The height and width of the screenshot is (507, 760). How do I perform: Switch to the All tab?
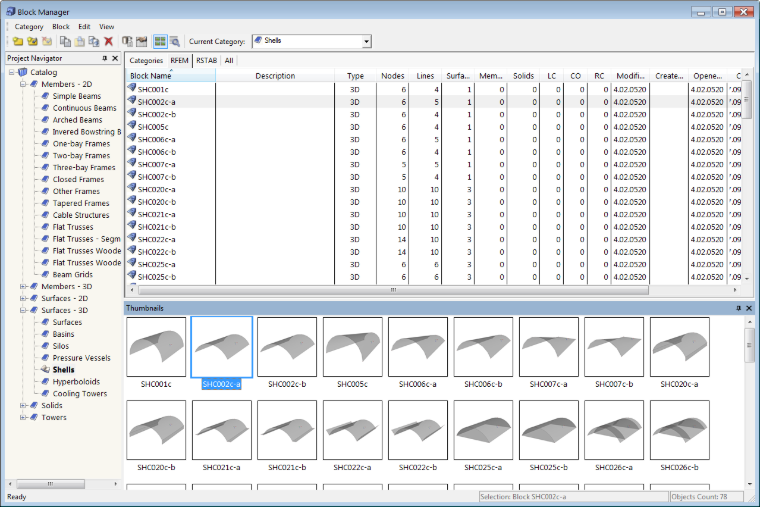pyautogui.click(x=229, y=61)
